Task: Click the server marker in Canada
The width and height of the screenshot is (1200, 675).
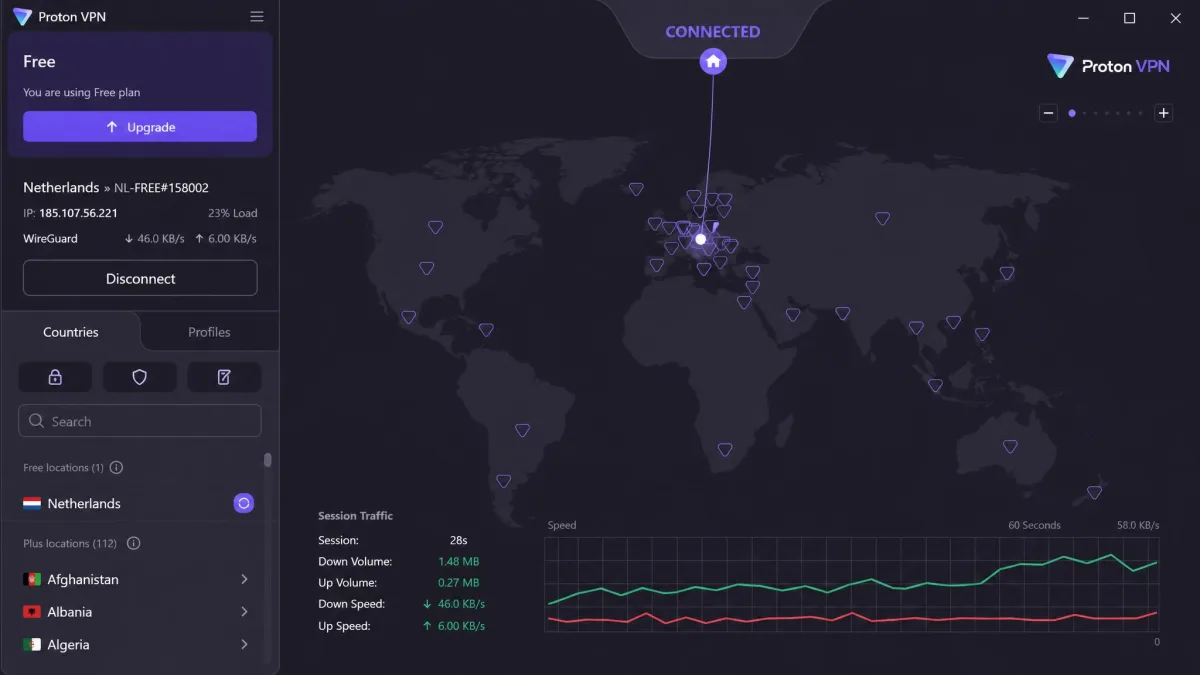Action: [x=435, y=228]
